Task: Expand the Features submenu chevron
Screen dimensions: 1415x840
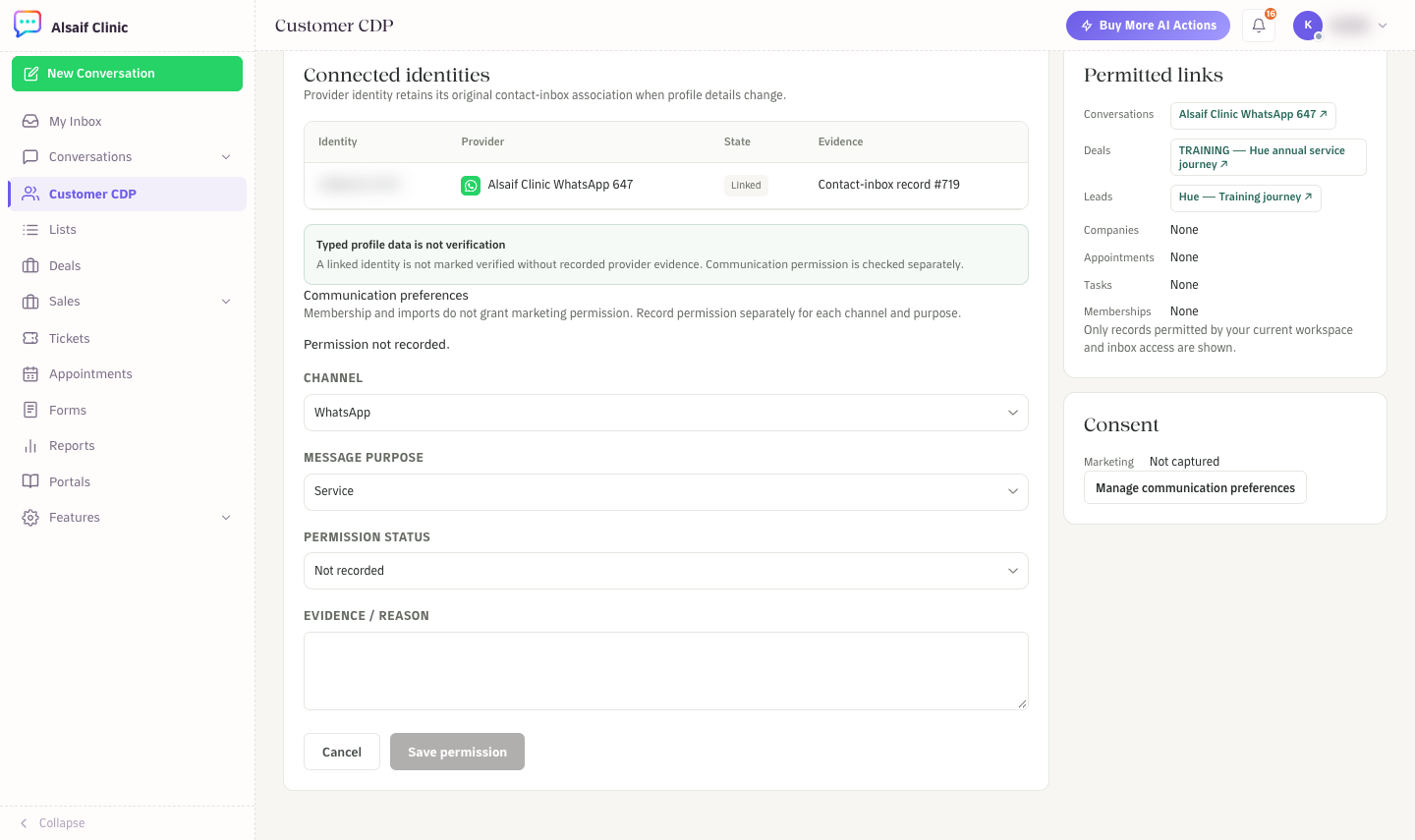Action: [226, 518]
